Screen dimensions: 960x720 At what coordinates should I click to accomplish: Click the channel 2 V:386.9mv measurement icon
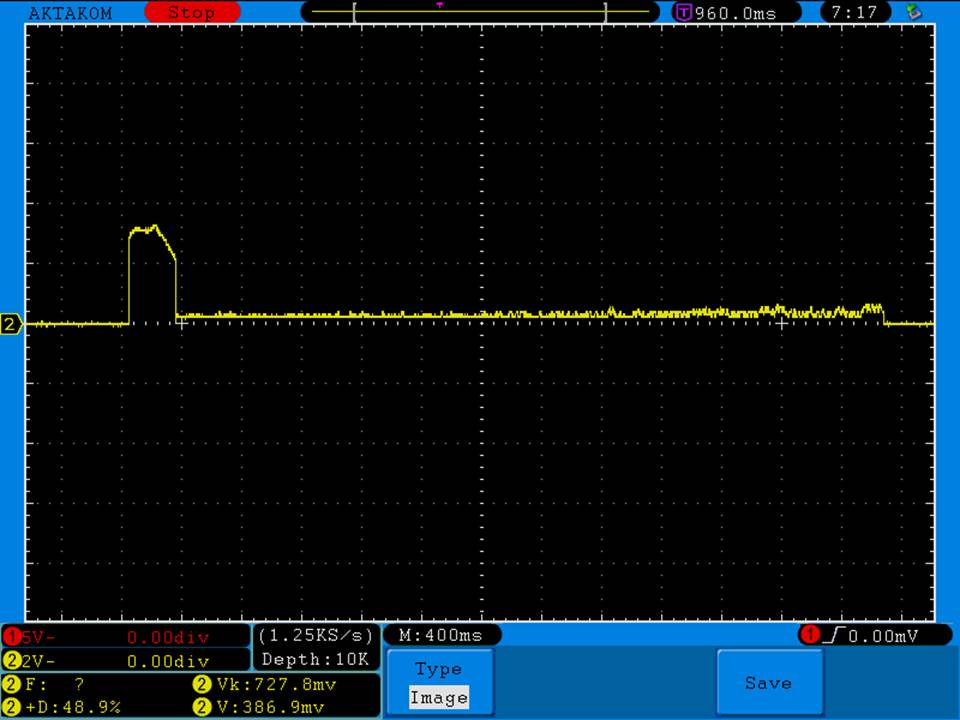[200, 707]
